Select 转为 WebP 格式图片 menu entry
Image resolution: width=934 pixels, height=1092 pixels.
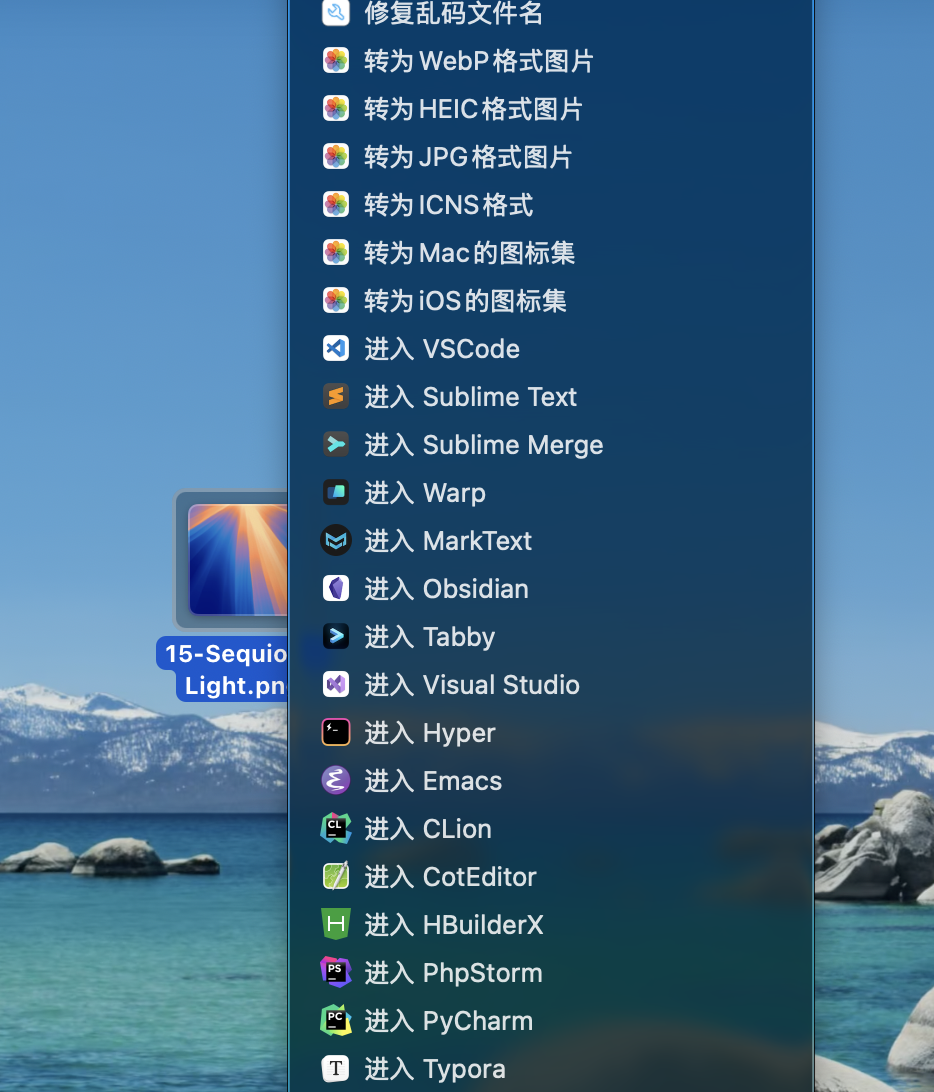point(478,61)
